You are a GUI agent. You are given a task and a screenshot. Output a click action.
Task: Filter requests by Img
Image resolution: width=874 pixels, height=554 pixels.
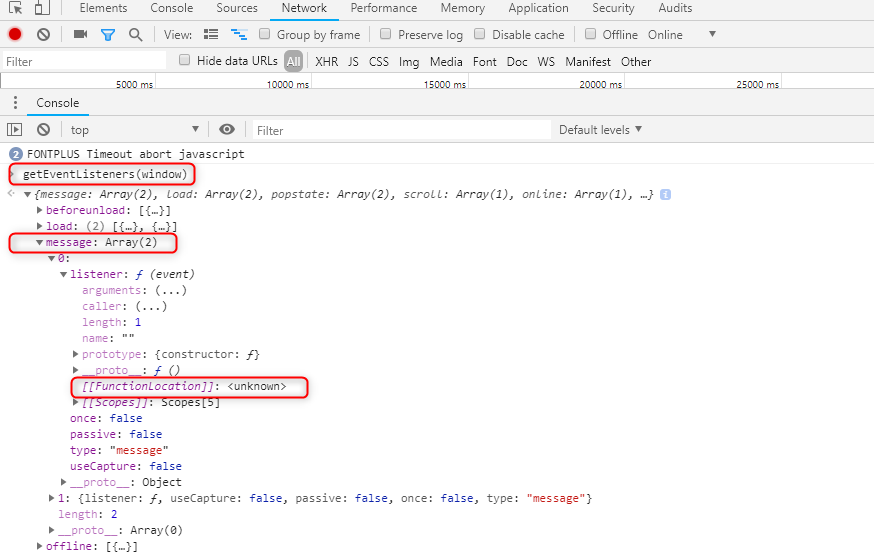(409, 62)
